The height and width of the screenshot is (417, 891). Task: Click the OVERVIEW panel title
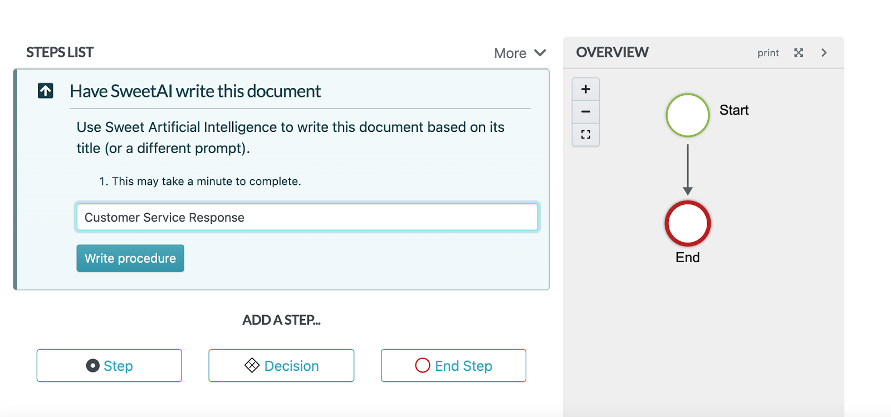coord(612,52)
